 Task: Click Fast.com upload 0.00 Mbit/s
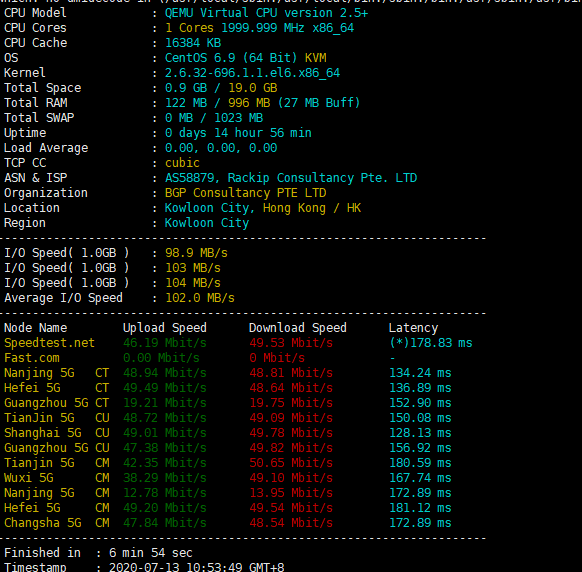point(161,358)
